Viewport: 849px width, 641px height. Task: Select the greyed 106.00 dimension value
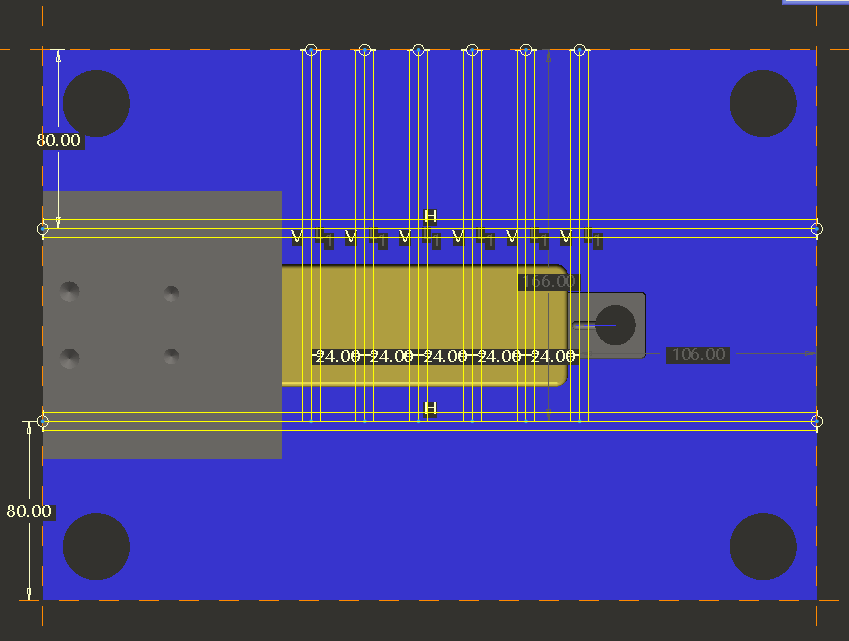click(x=698, y=355)
